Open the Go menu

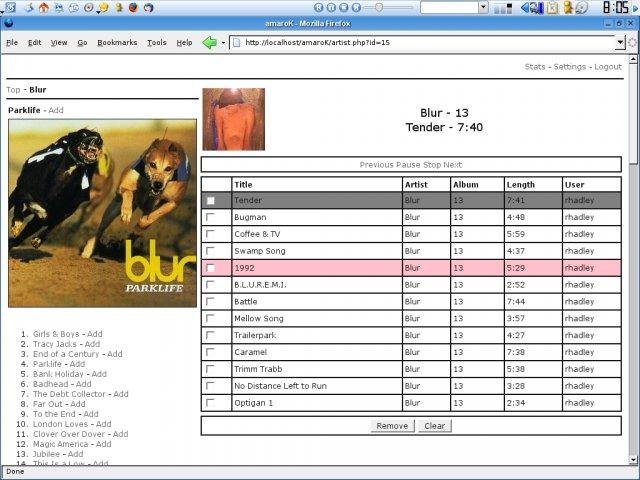pyautogui.click(x=82, y=42)
